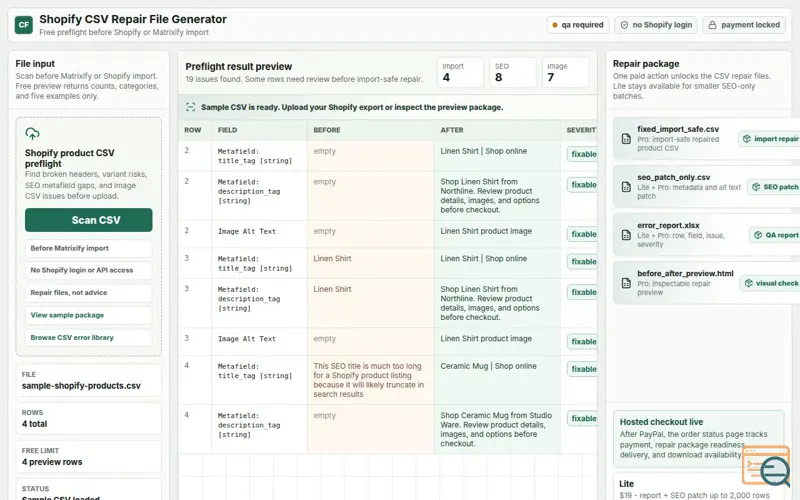800x500 pixels.
Task: Click the import repair button
Action: (769, 139)
